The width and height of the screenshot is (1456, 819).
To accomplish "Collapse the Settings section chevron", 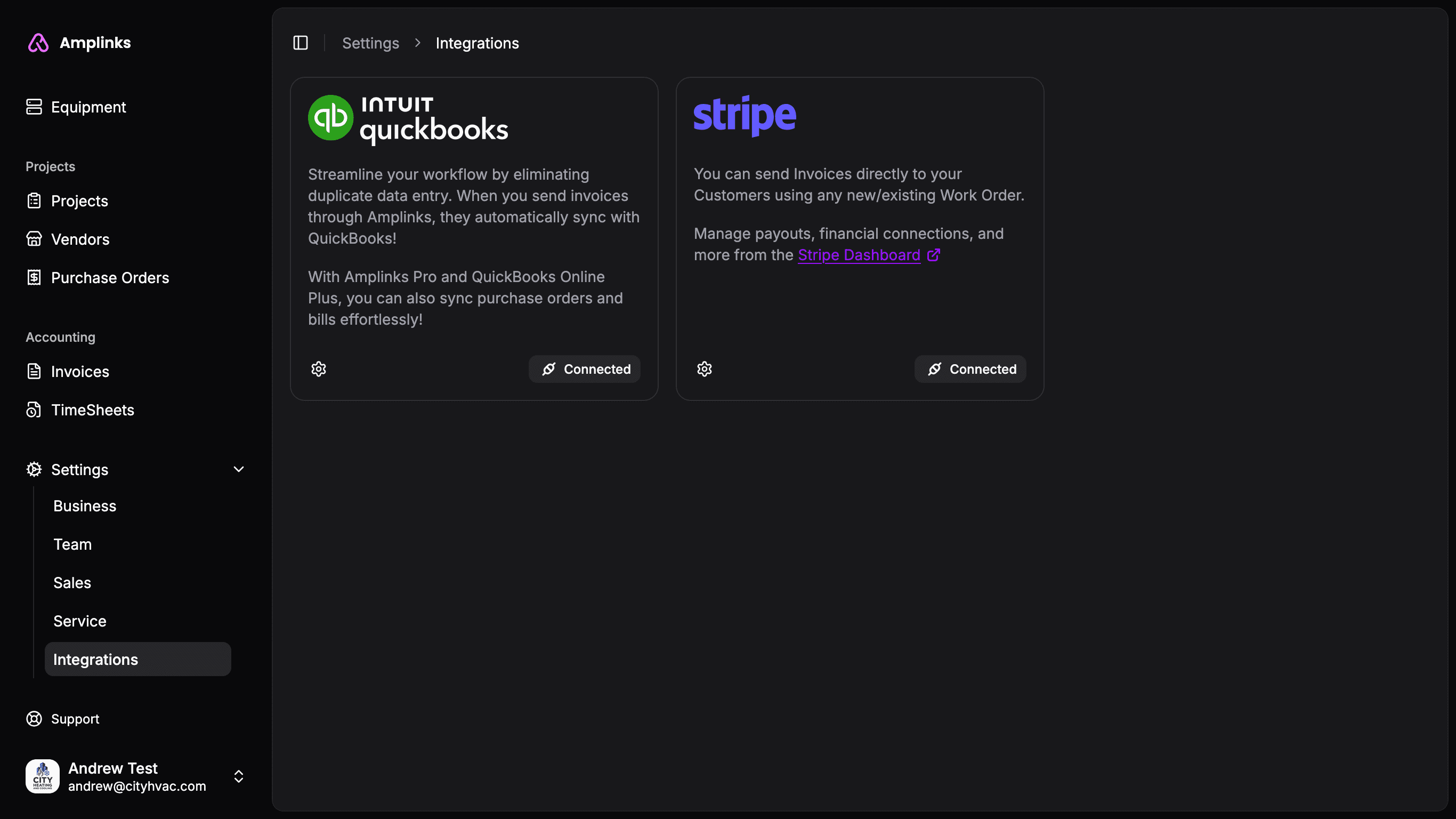I will point(239,469).
